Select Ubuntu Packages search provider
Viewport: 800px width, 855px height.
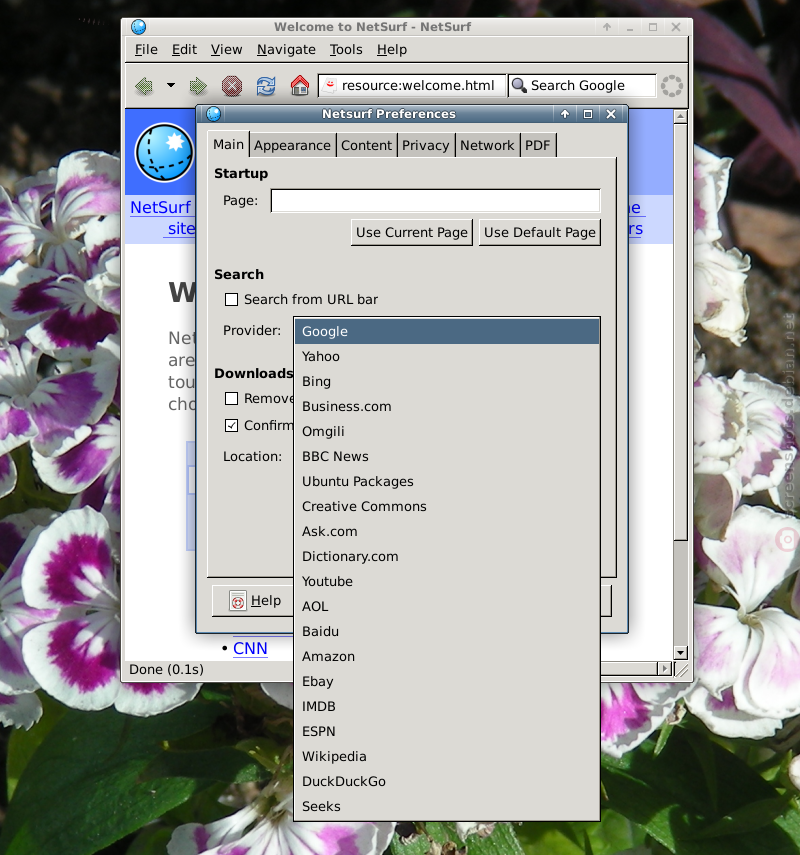coord(447,481)
